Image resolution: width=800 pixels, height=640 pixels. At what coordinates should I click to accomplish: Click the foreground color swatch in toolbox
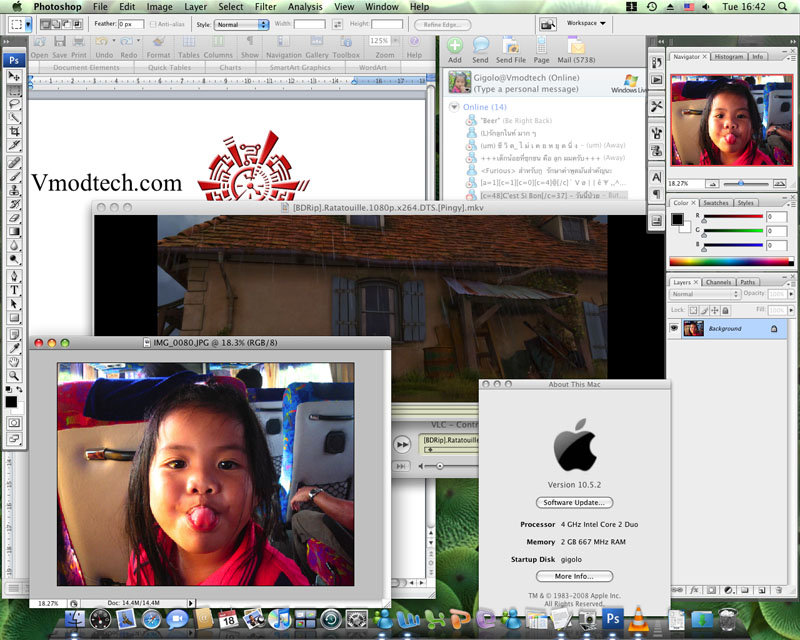pyautogui.click(x=11, y=402)
